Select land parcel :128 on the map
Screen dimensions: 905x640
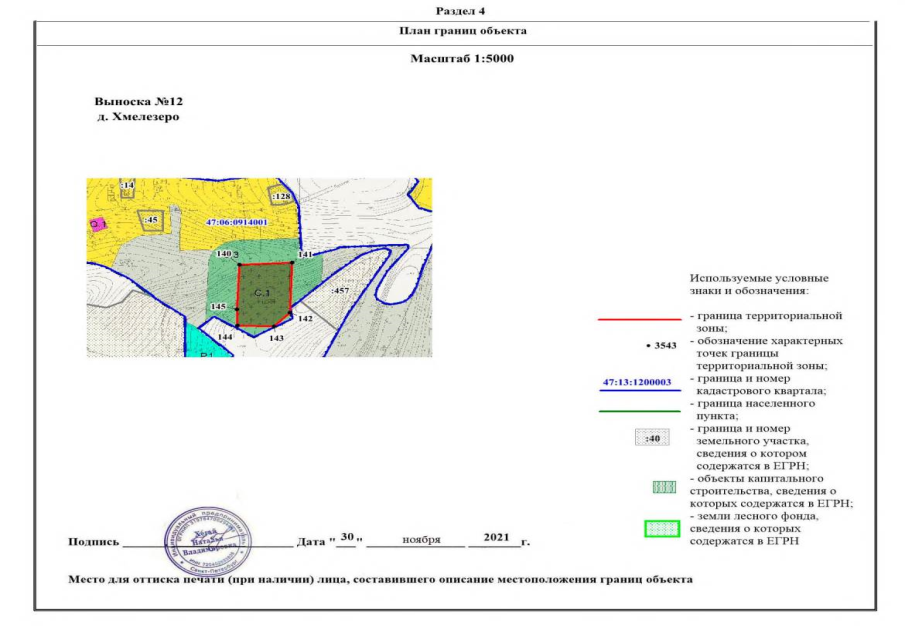point(281,196)
